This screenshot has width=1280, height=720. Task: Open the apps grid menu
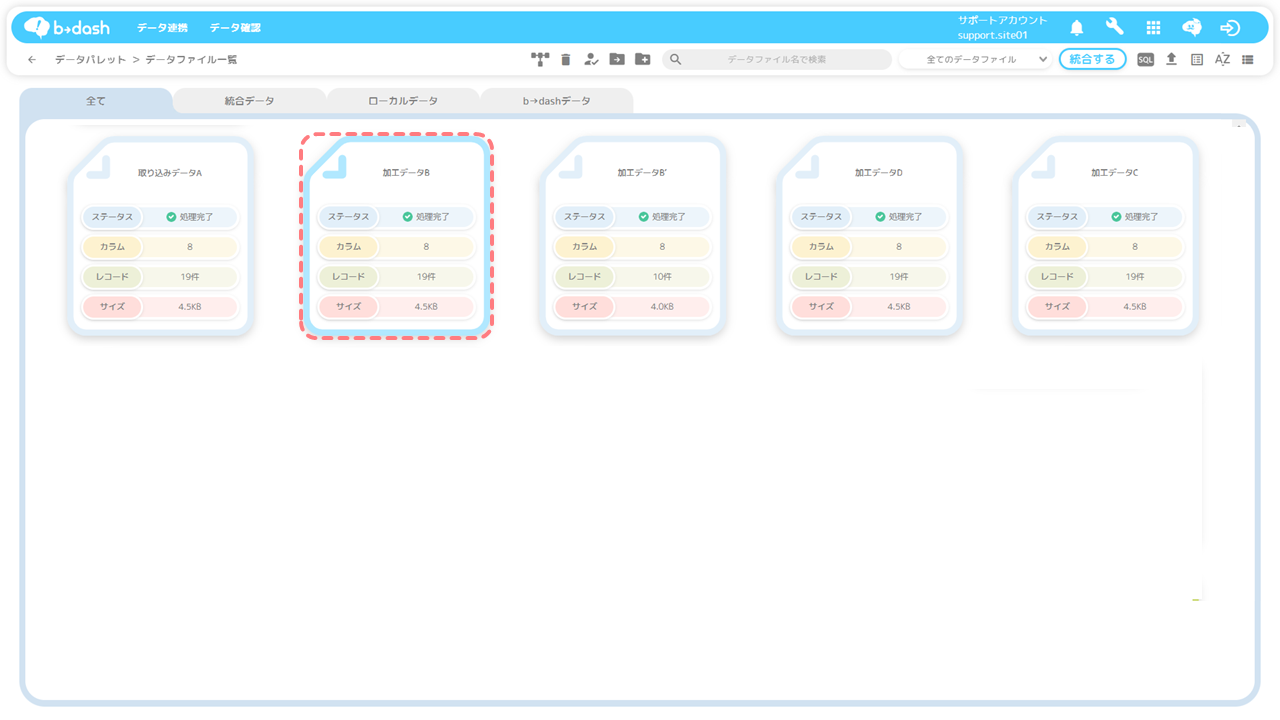pyautogui.click(x=1153, y=28)
